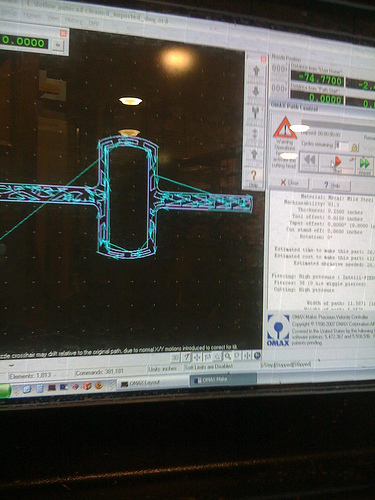Click the green fast-forward Ahead button
This screenshot has height=500, width=375.
coord(364,165)
